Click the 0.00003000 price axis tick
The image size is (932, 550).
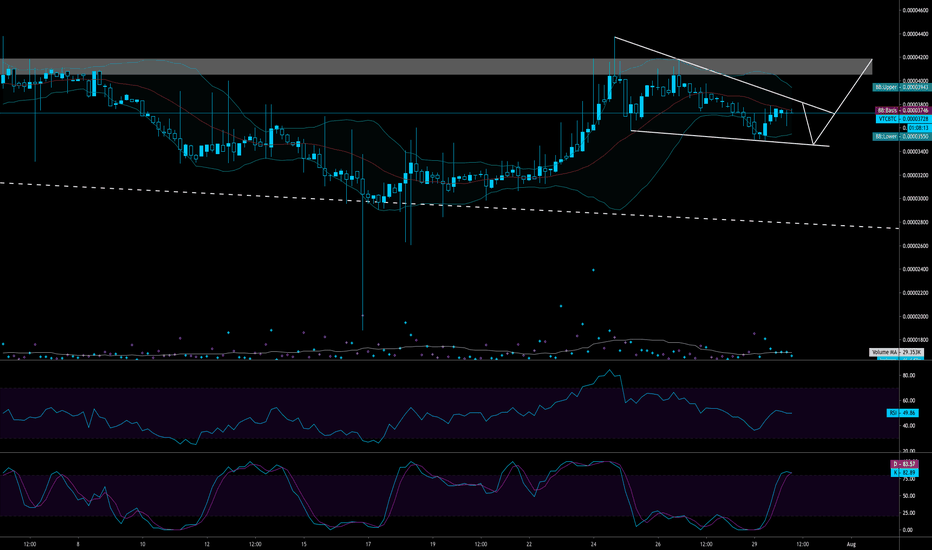click(x=915, y=199)
